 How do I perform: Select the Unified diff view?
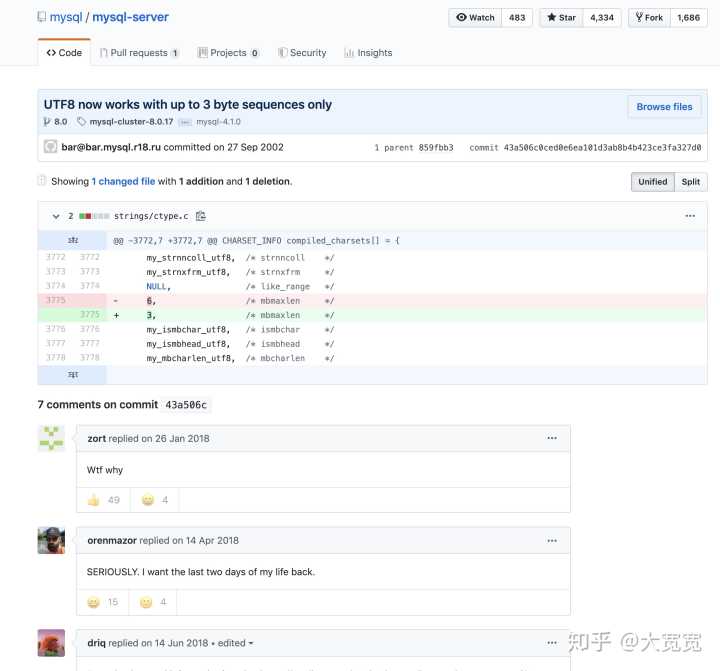tap(652, 182)
